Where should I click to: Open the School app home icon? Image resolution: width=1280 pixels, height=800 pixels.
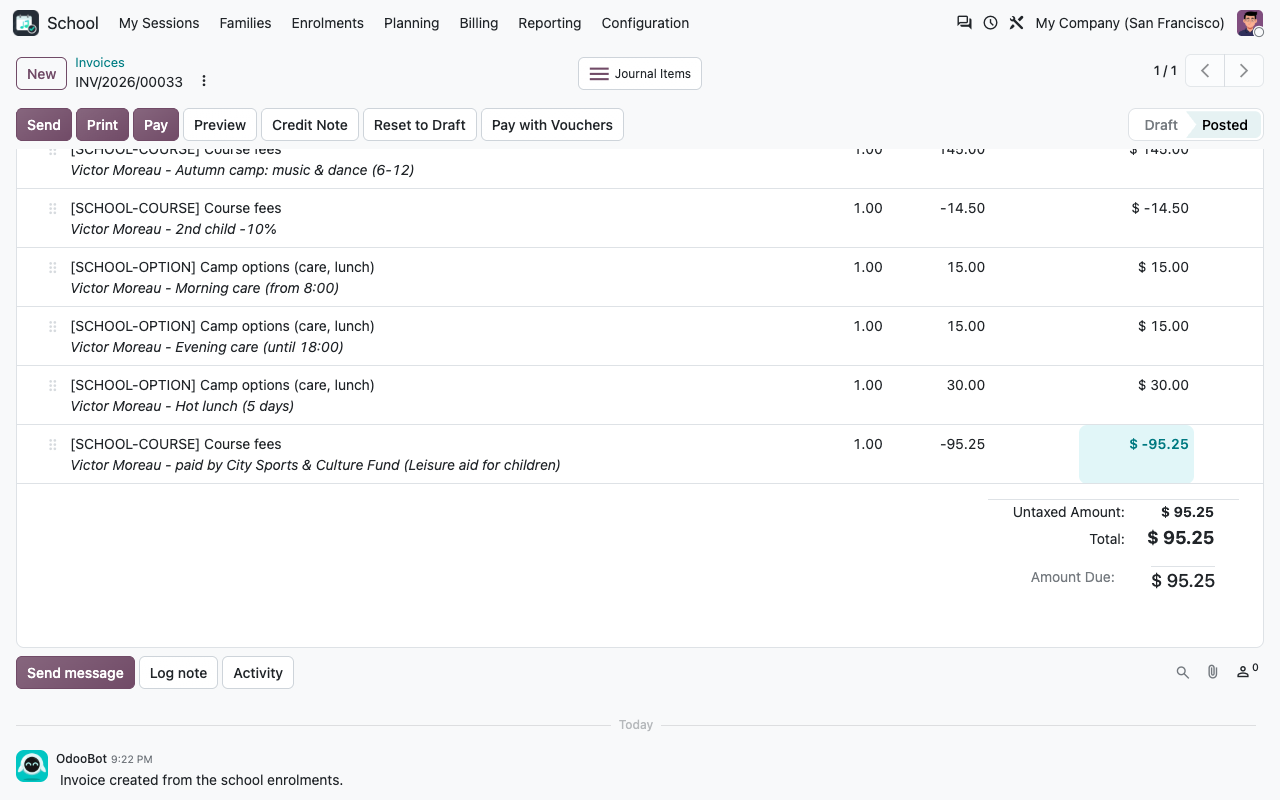[x=26, y=23]
